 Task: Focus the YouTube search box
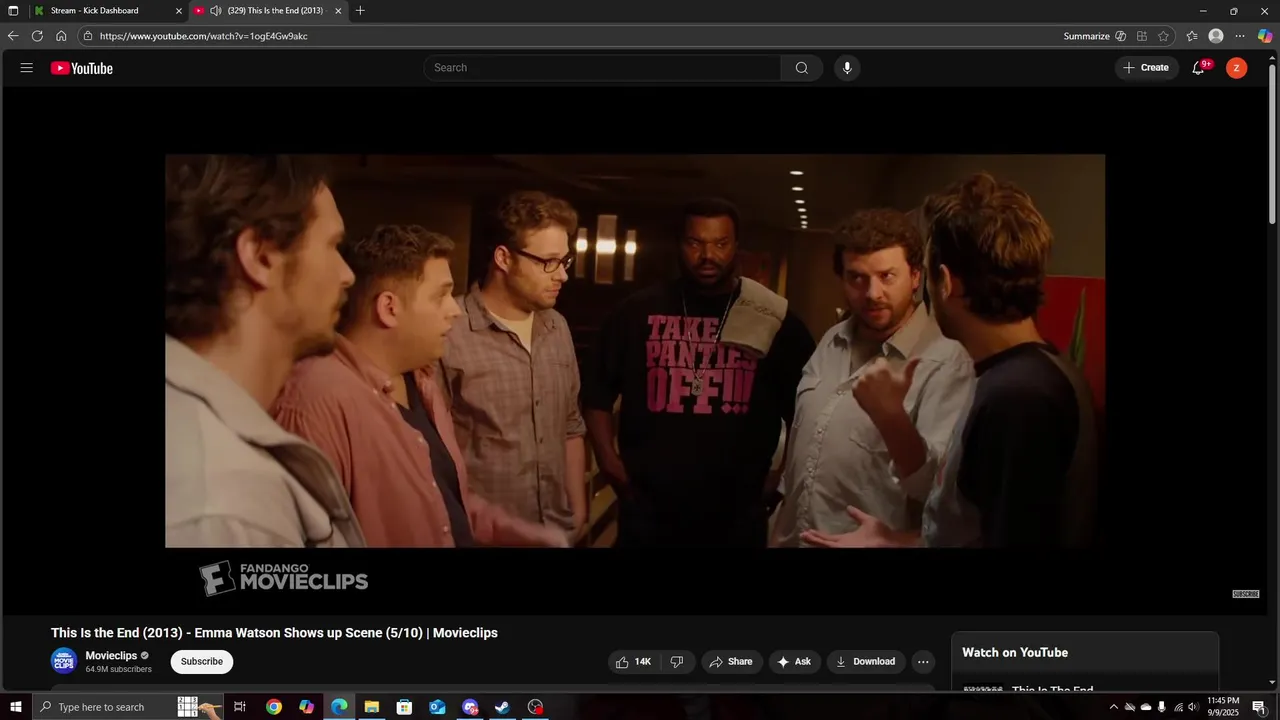602,68
